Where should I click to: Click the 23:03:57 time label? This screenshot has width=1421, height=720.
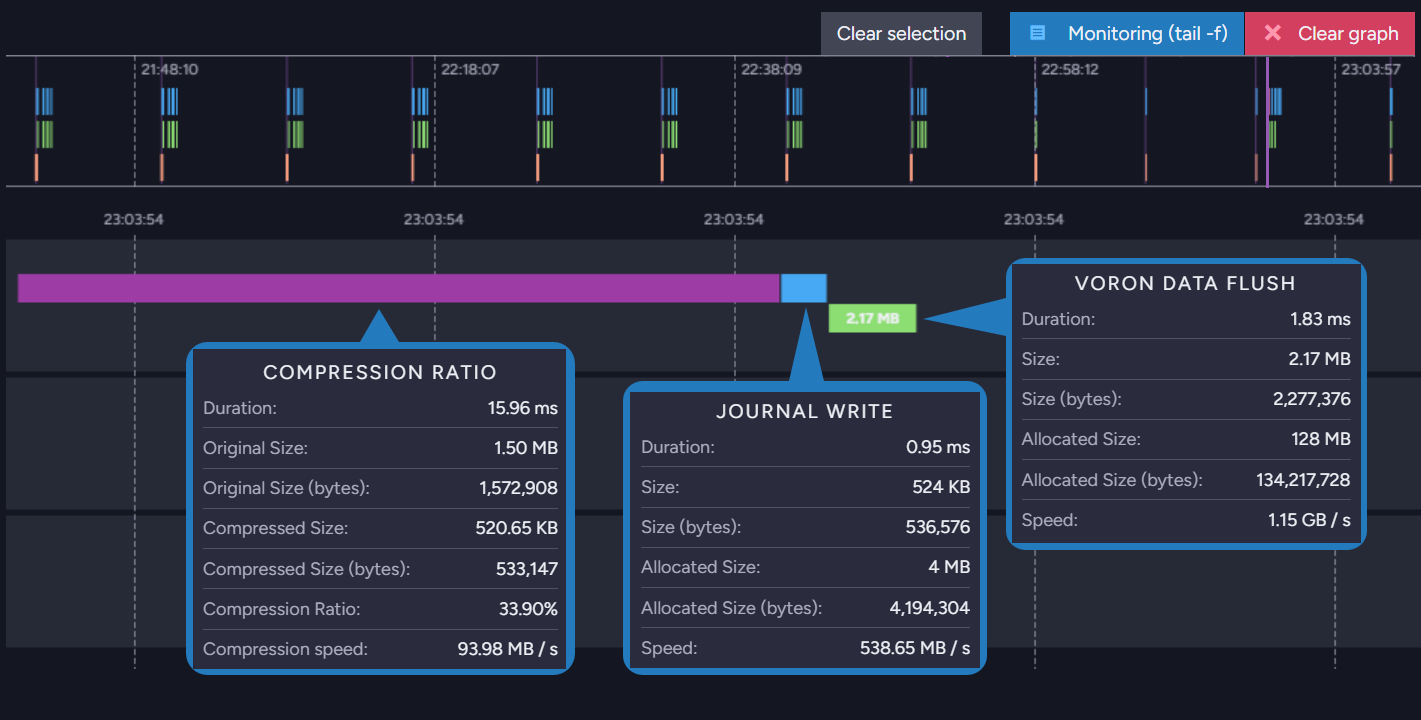coord(1371,70)
